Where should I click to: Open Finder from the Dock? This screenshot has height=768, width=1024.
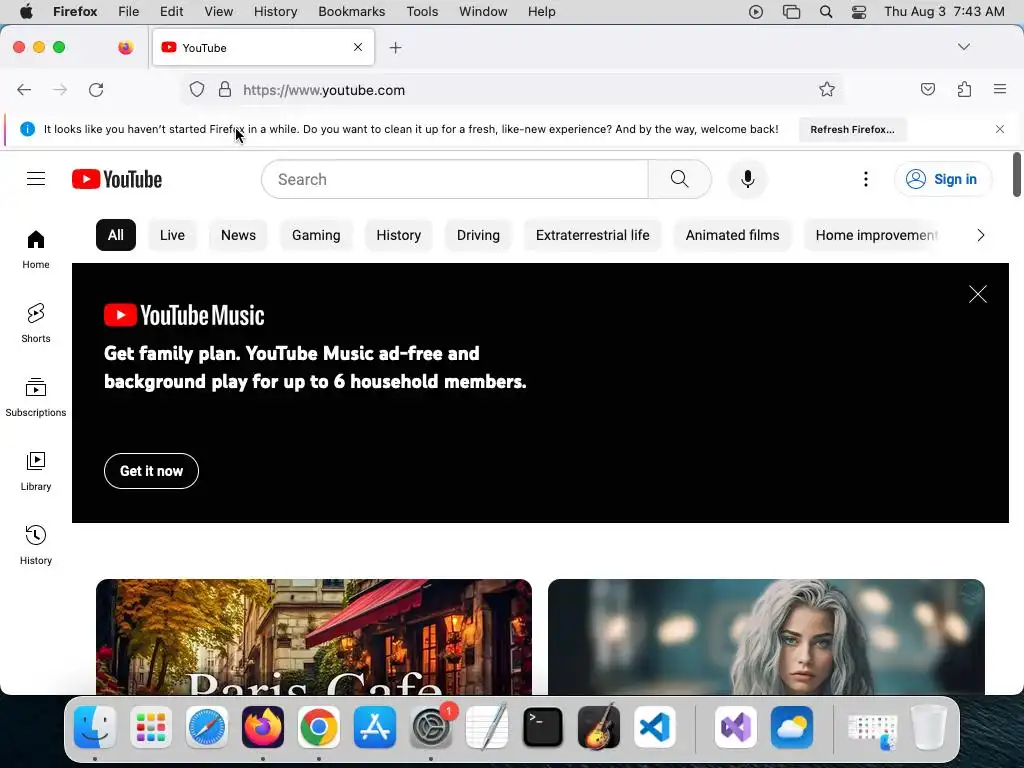95,727
